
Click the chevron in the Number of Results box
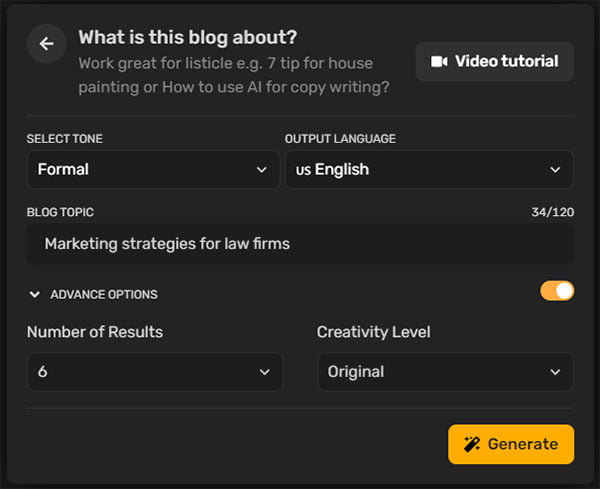point(264,372)
